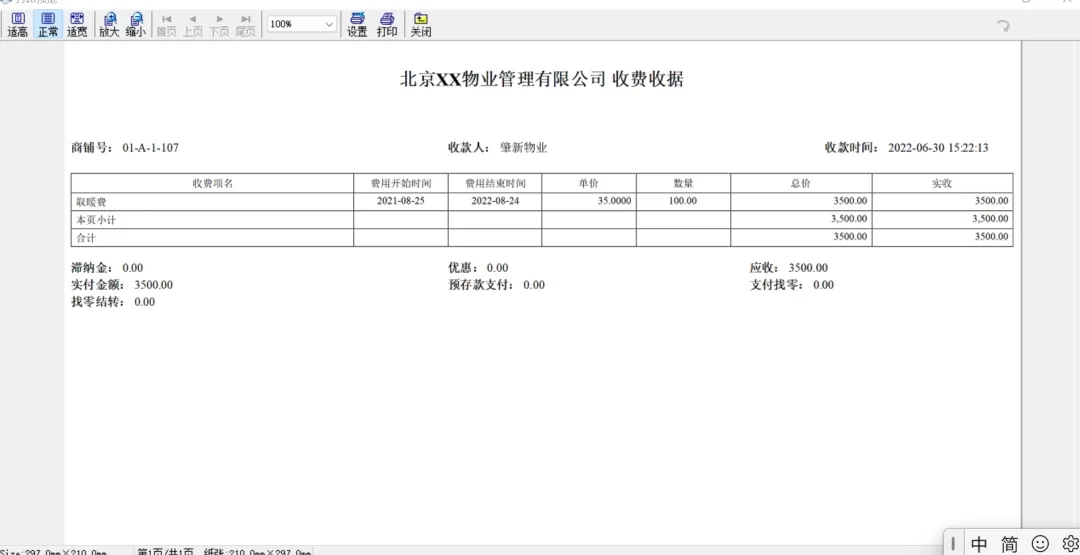Click the 中 input language indicator
Screen dimensions: 1080x555
[979, 543]
